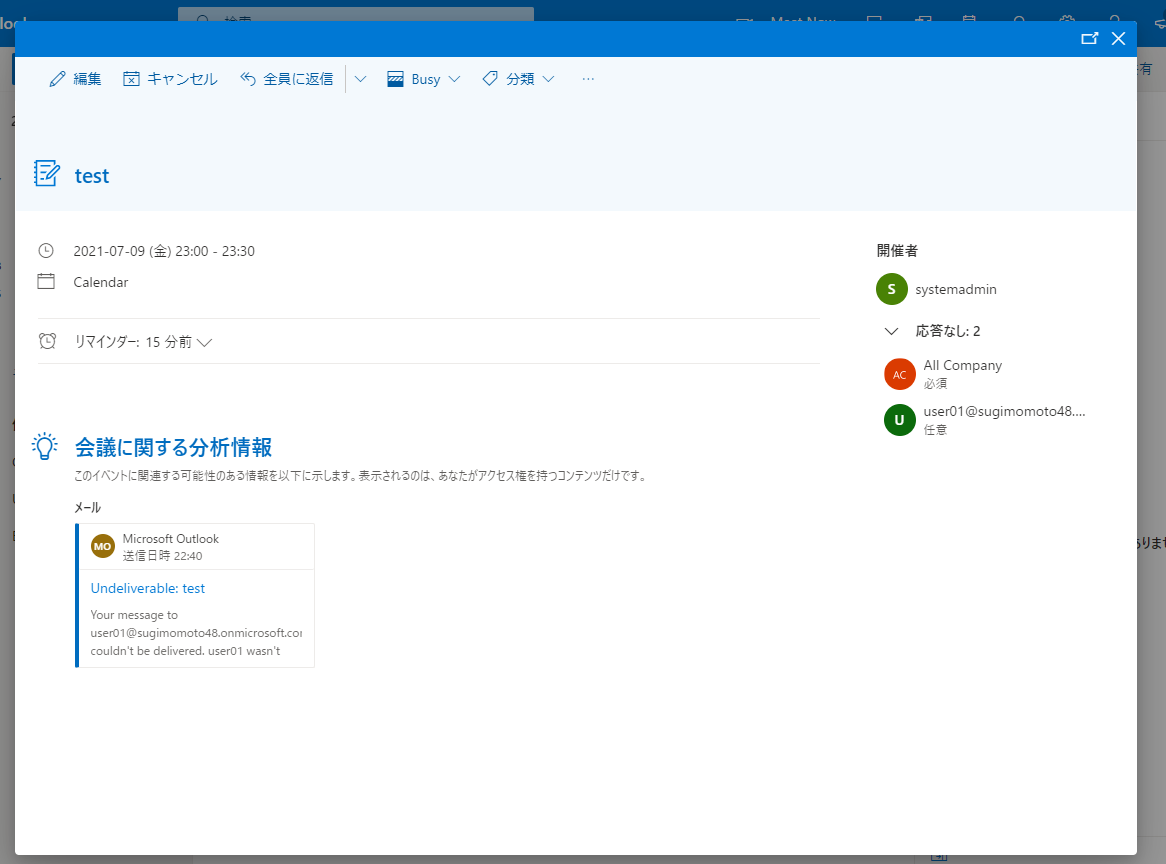Click the 開催者 heading
Image resolution: width=1166 pixels, height=864 pixels.
[x=897, y=251]
